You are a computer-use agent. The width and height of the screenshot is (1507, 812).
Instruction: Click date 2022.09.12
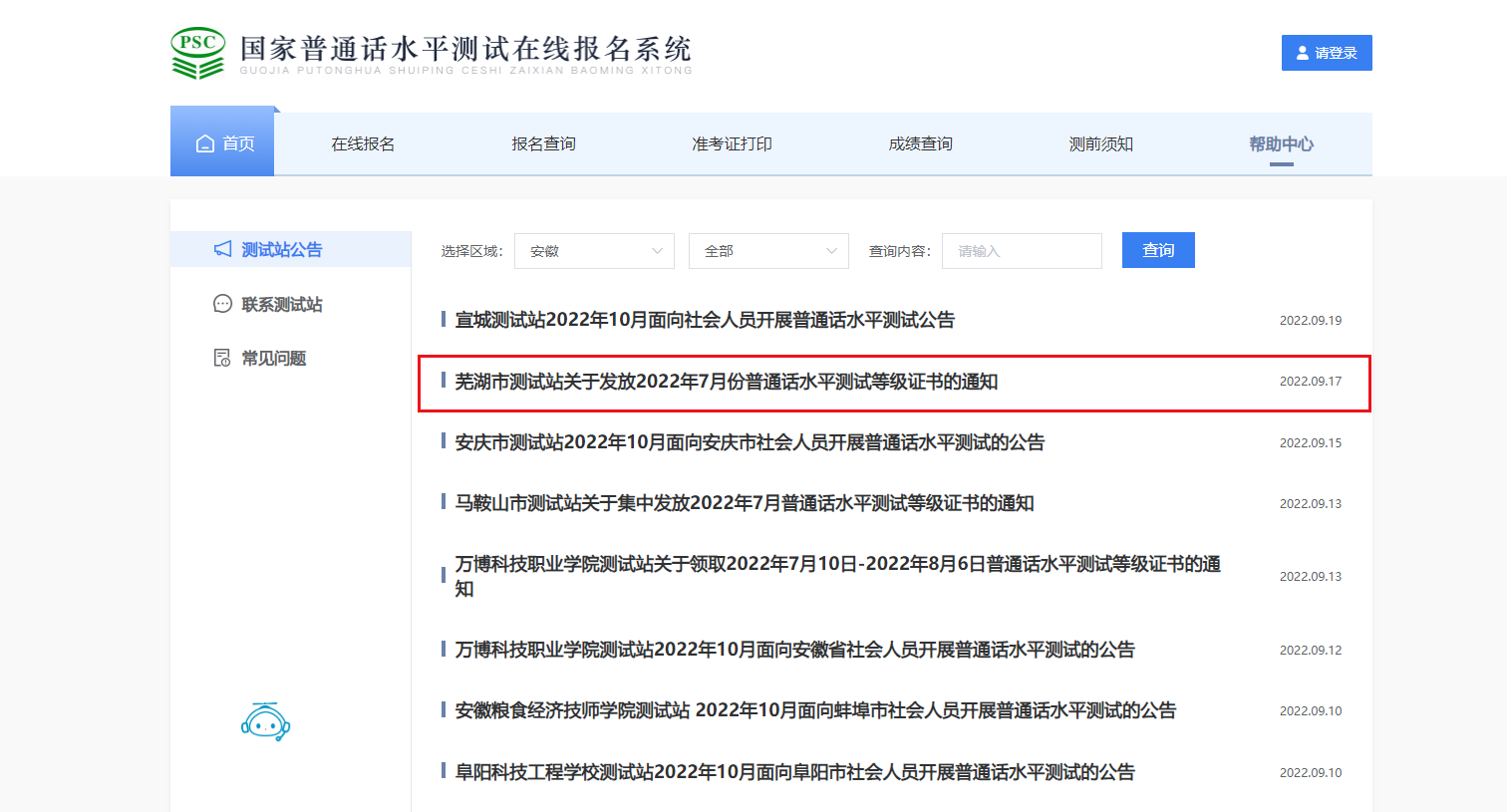point(1311,650)
